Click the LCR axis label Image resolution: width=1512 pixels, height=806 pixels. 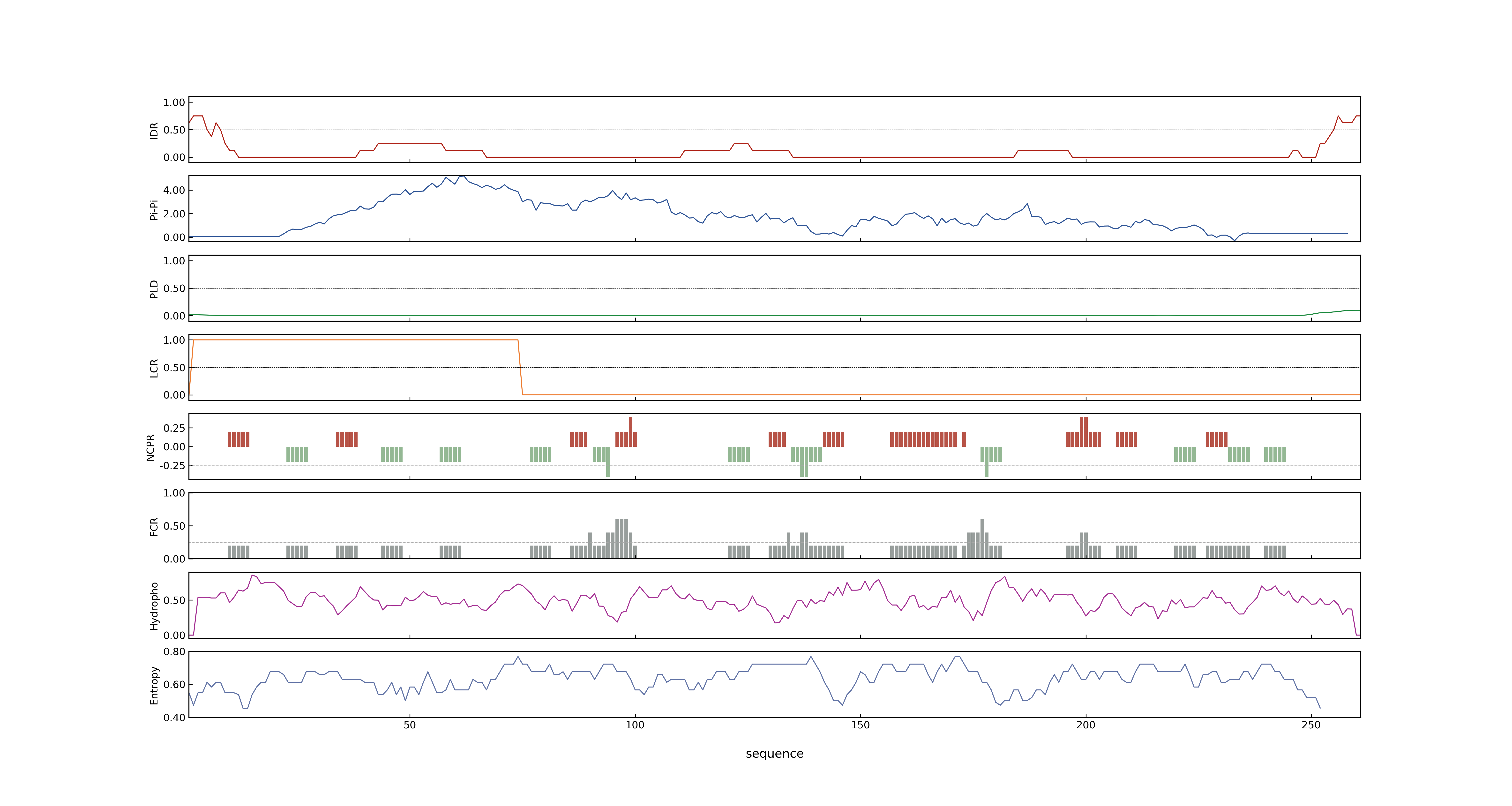click(x=154, y=368)
